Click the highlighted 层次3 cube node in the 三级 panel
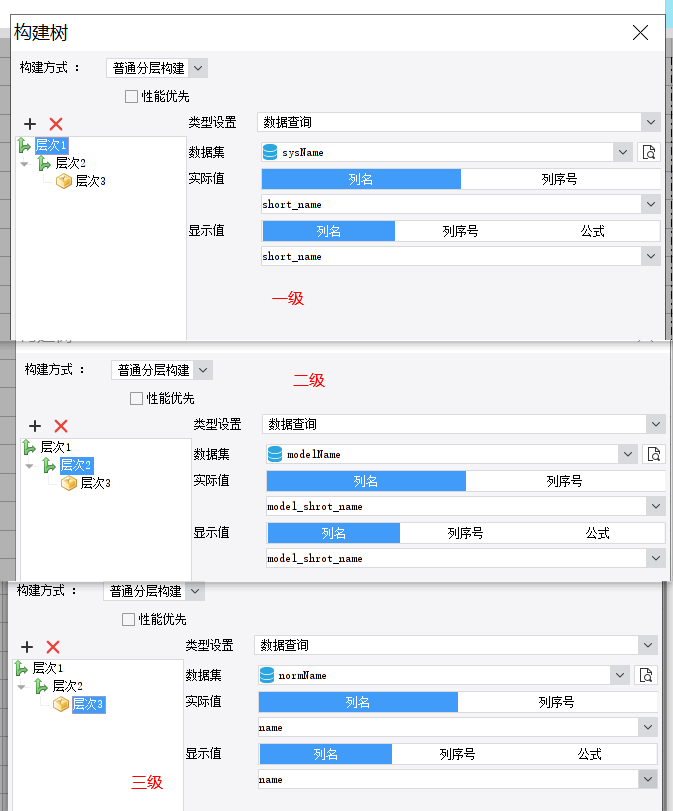 tap(87, 704)
